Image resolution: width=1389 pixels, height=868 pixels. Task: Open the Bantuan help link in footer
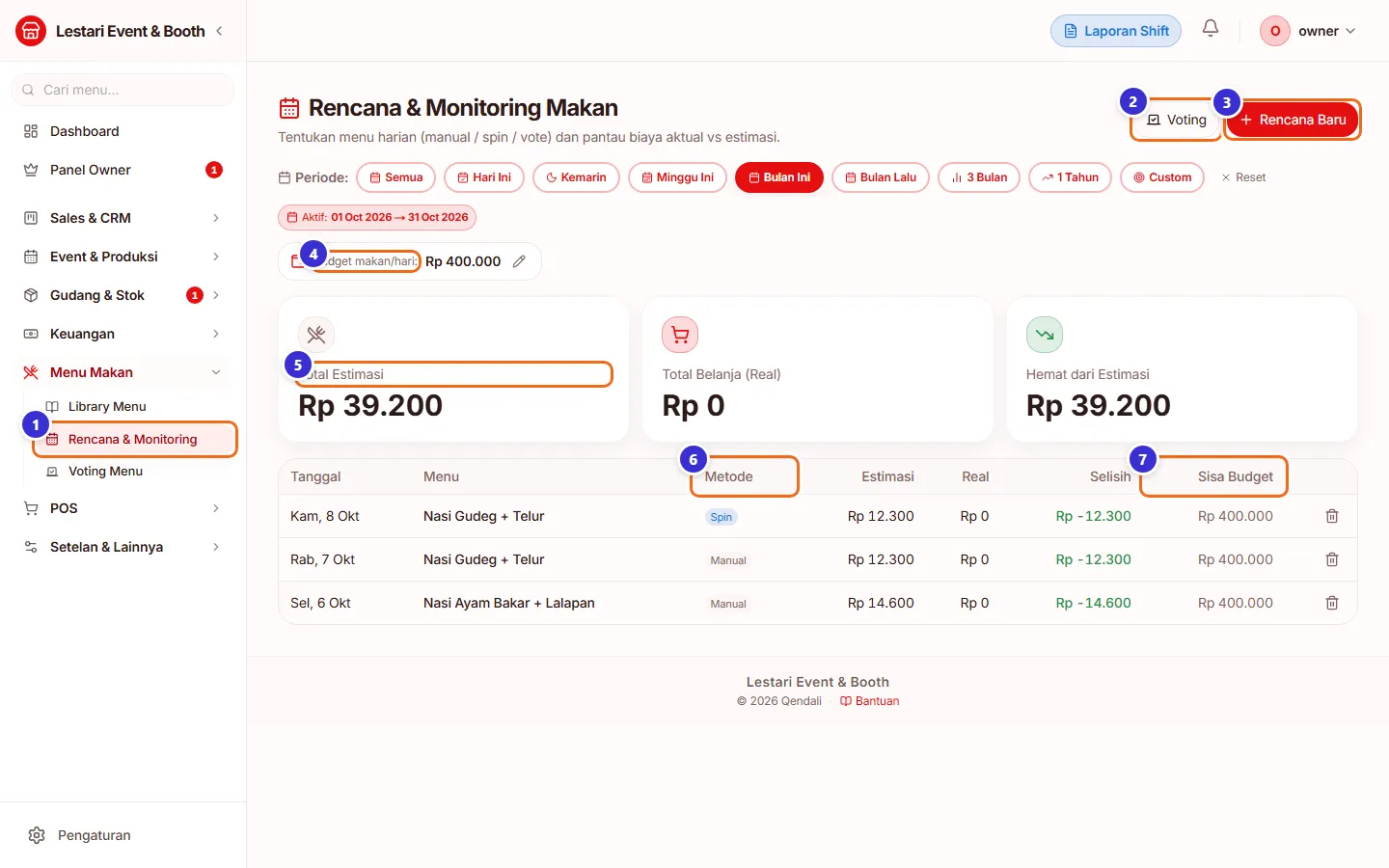pos(870,701)
